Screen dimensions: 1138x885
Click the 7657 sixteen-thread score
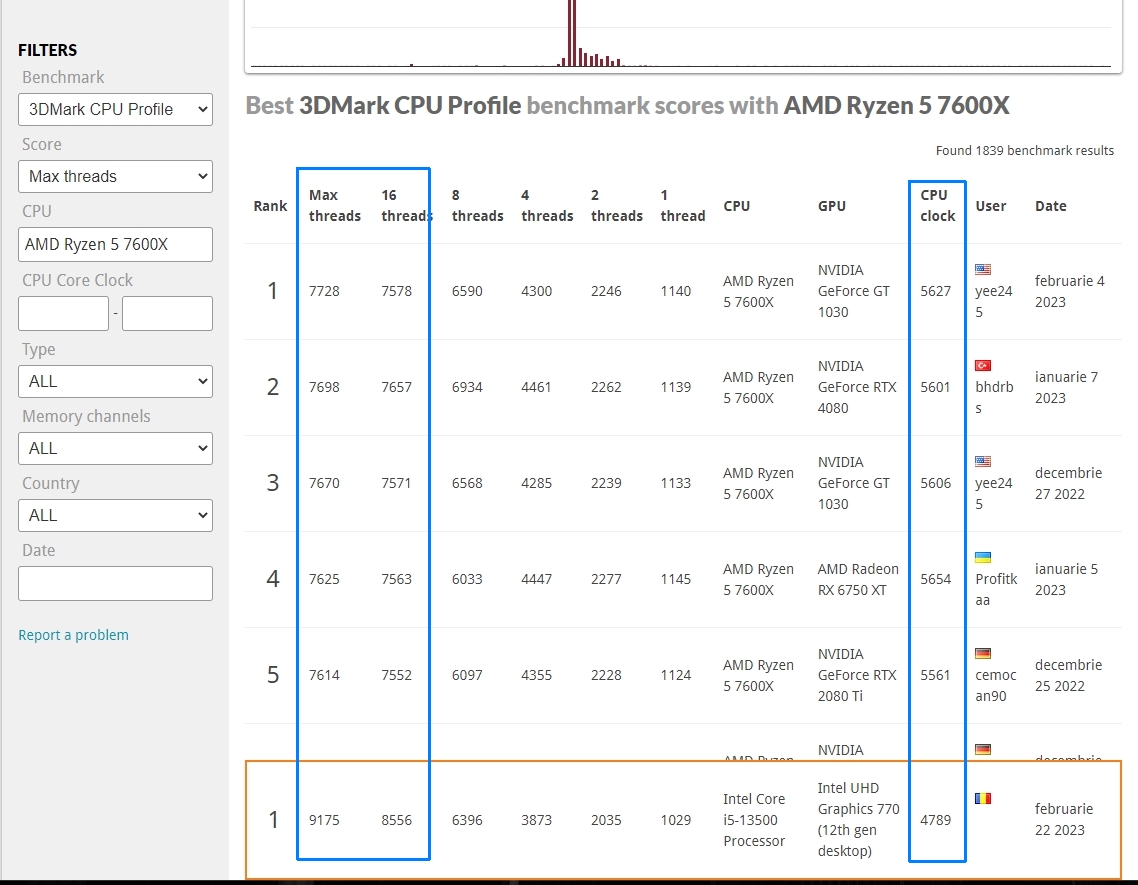tap(396, 387)
